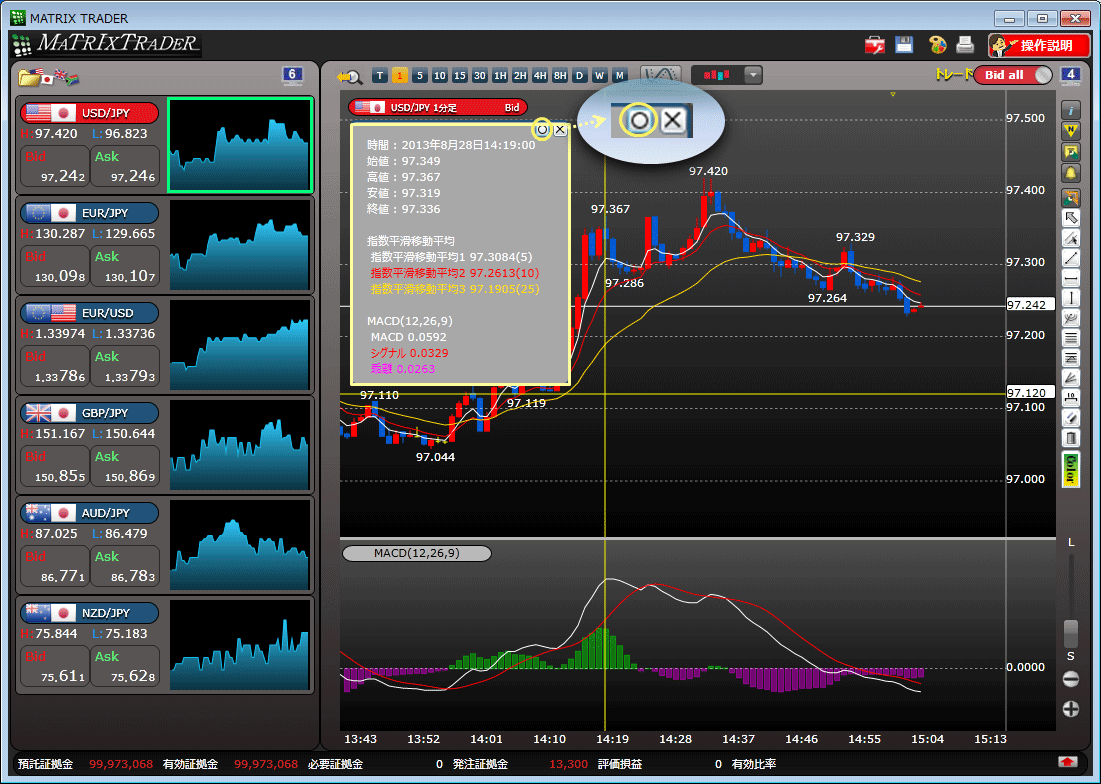Click the yellow 'N' triangle icon
The height and width of the screenshot is (784, 1101).
click(x=1071, y=131)
